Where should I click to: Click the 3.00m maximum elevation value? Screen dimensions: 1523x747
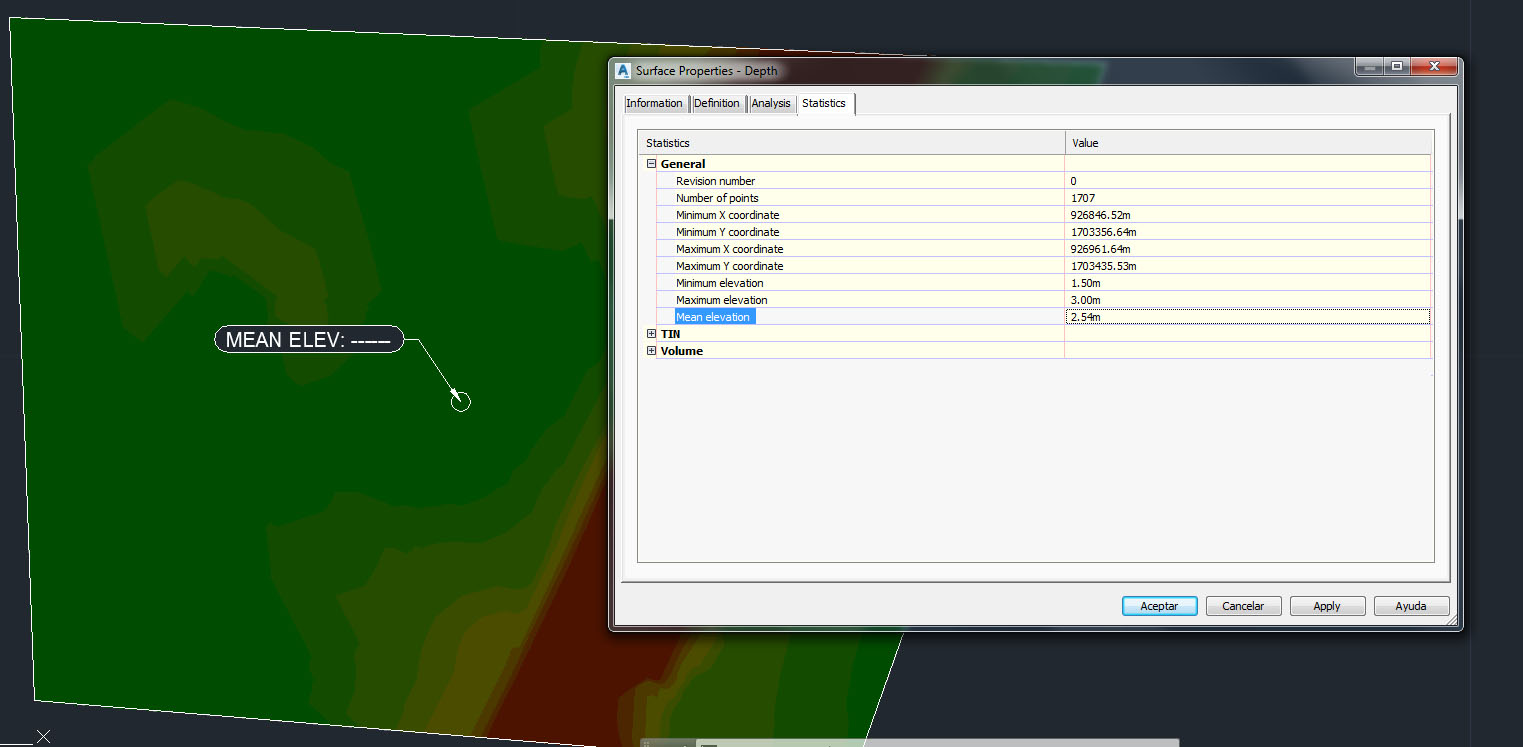pyautogui.click(x=1085, y=300)
